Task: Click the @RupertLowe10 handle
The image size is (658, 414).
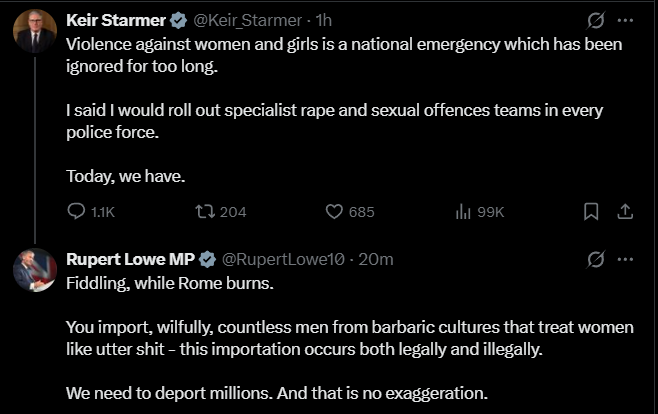Action: coord(283,260)
